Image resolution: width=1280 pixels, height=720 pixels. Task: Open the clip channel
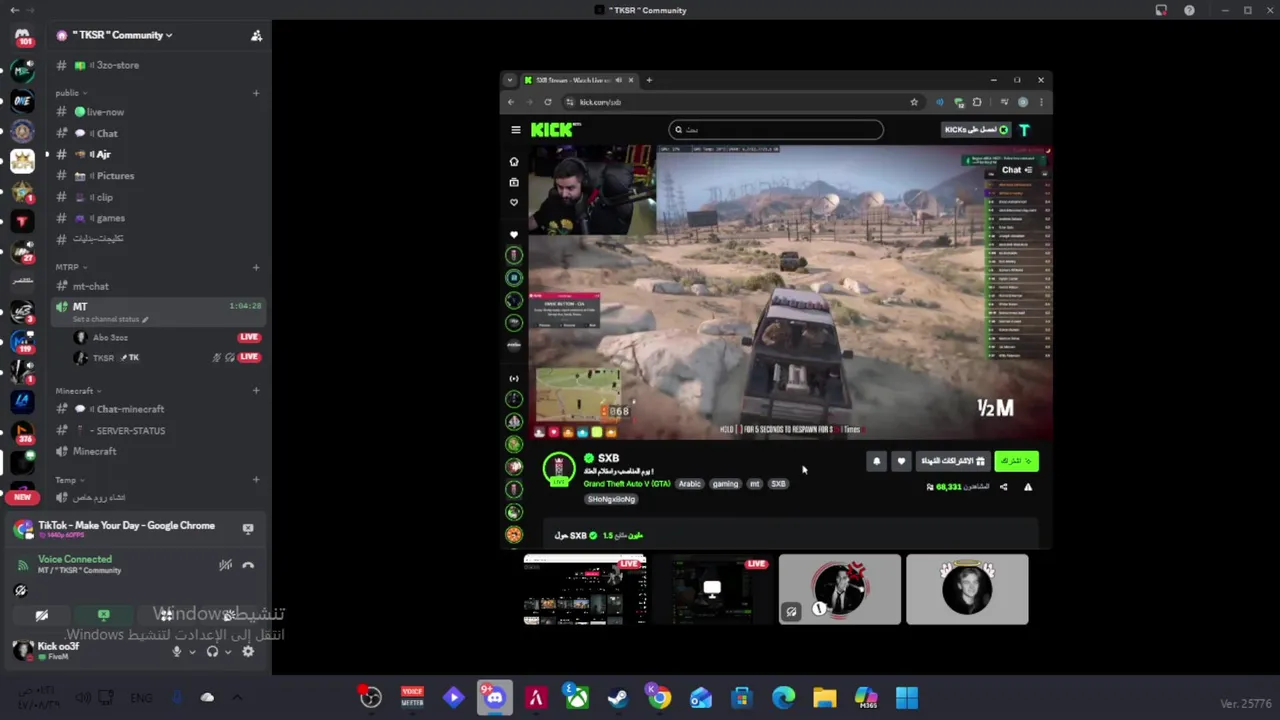click(158, 197)
